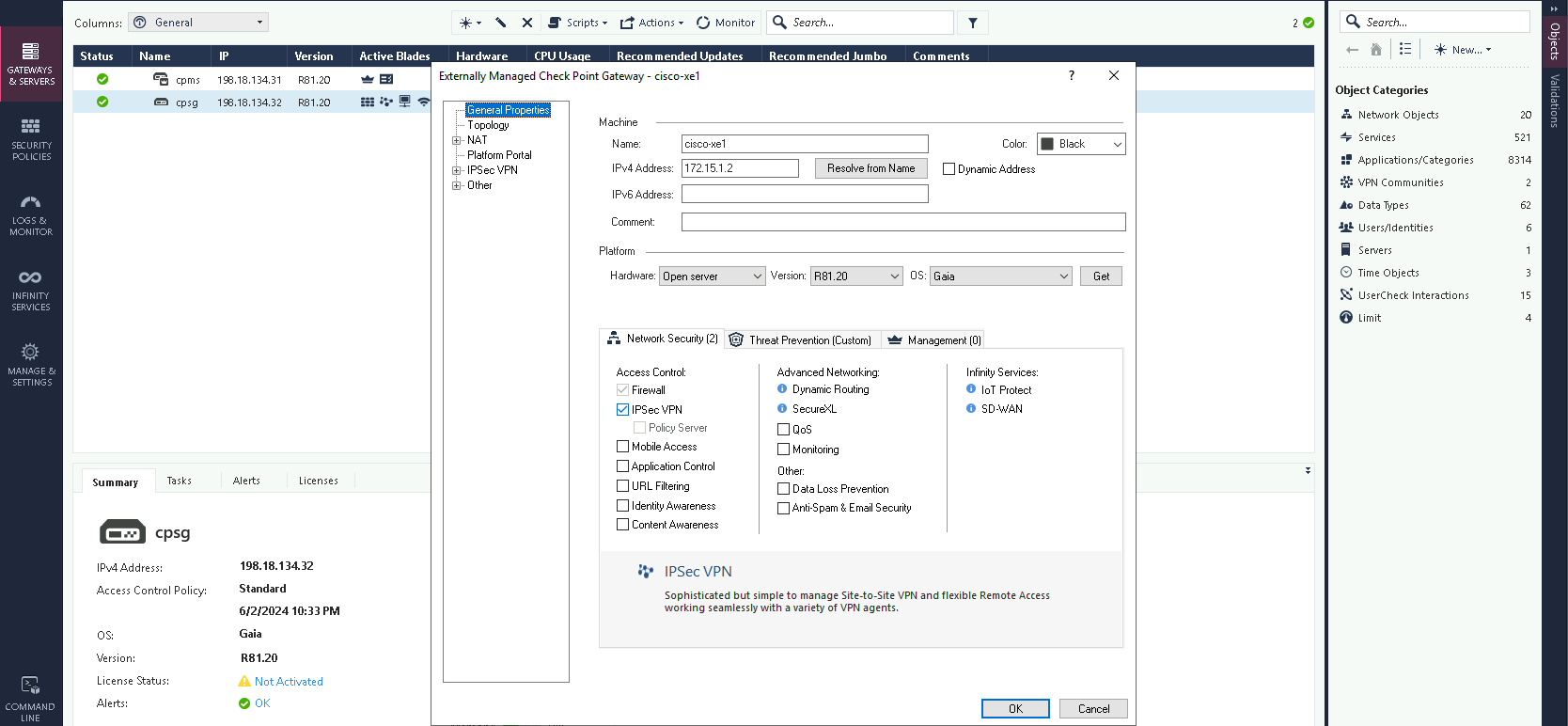Open the Version dropdown showing R81.20
This screenshot has width=1568, height=726.
pos(856,276)
